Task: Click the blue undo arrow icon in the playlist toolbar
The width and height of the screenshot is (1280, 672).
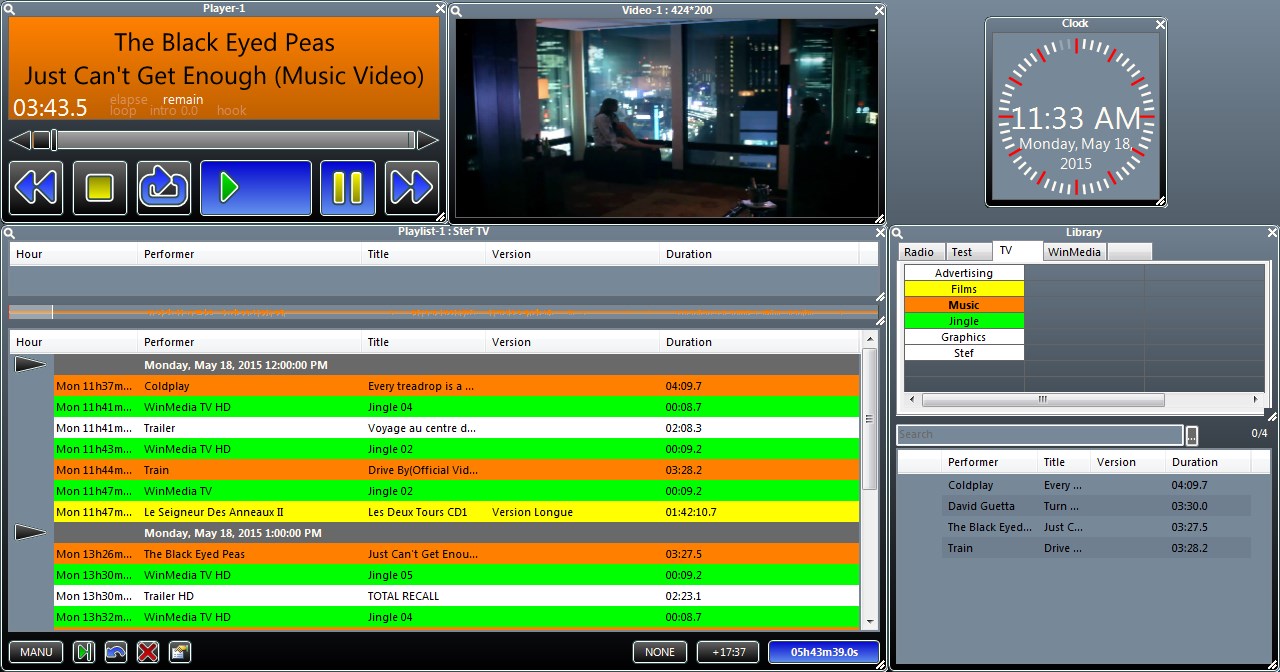Action: pos(116,652)
